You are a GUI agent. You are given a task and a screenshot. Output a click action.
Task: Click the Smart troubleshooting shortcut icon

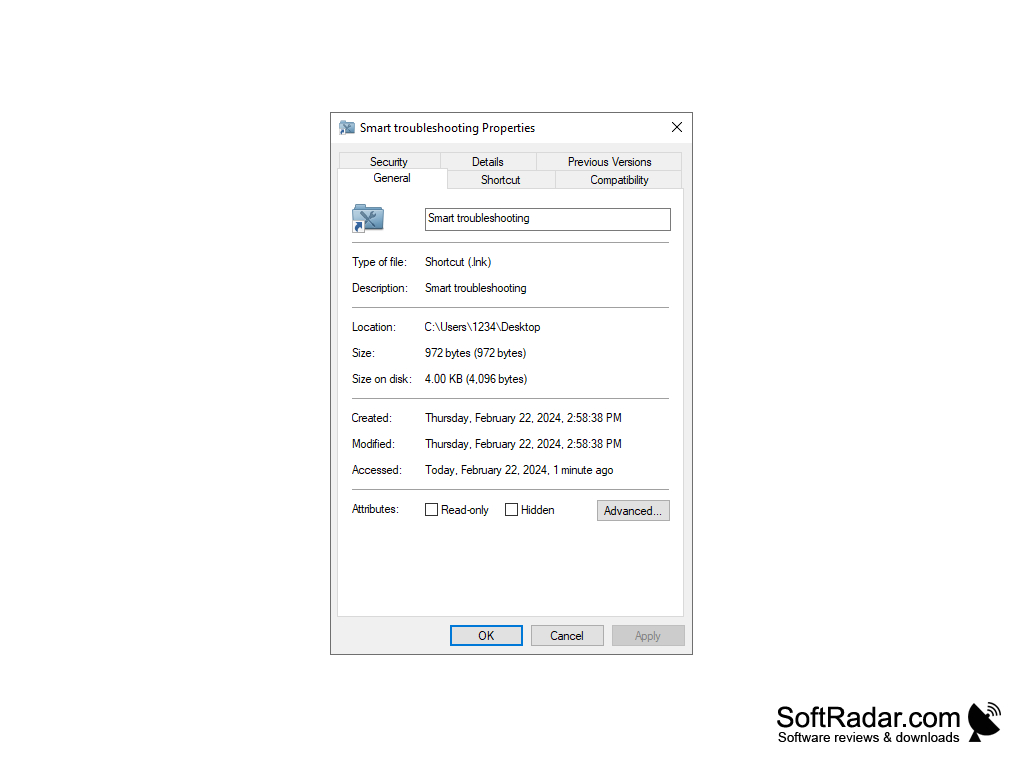[366, 218]
